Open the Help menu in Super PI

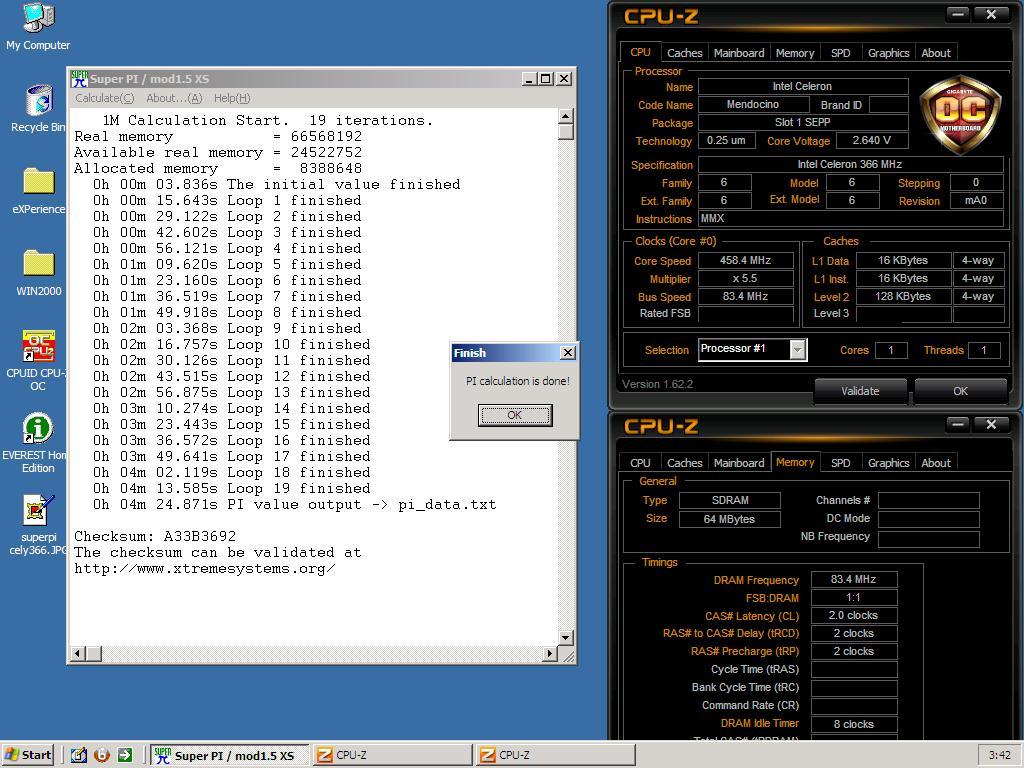pyautogui.click(x=232, y=98)
